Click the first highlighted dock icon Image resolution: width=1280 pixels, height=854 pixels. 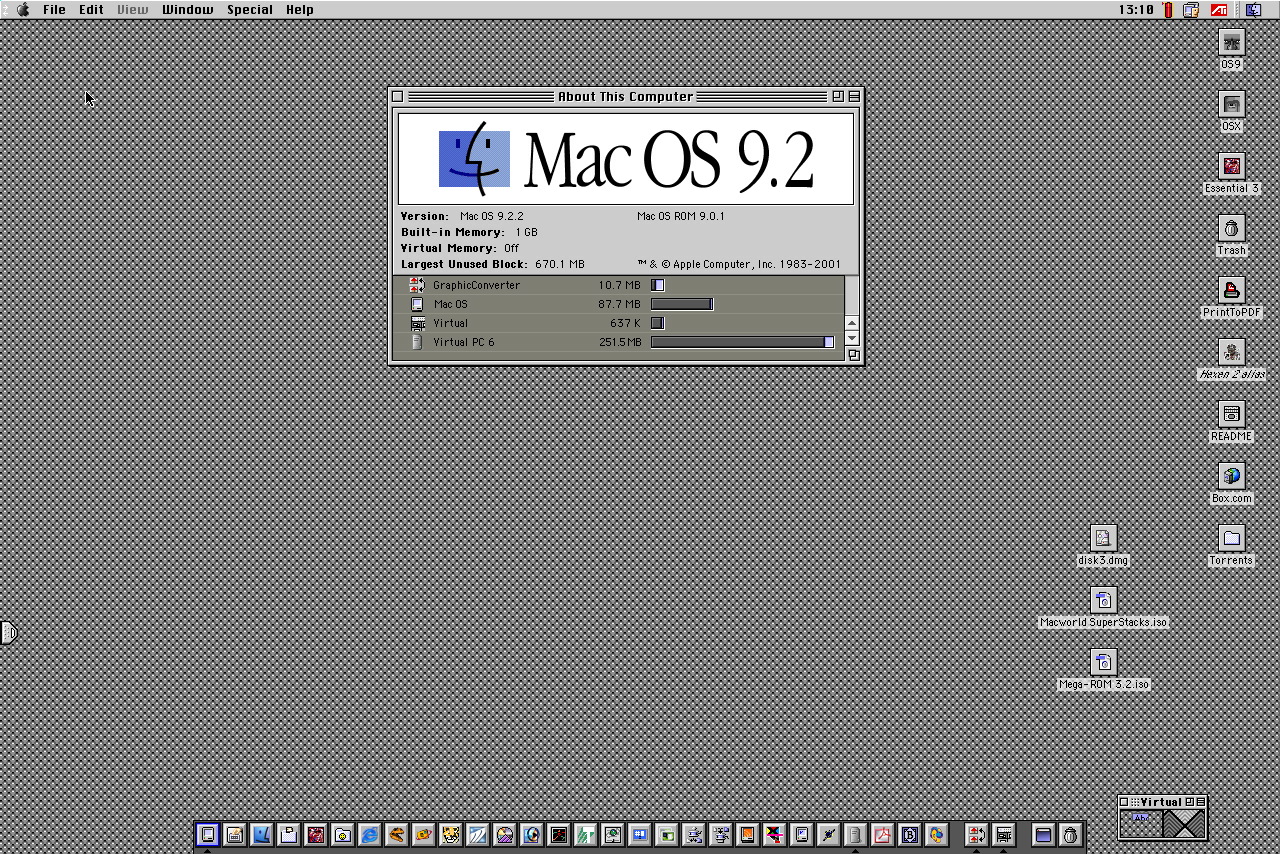coord(207,834)
